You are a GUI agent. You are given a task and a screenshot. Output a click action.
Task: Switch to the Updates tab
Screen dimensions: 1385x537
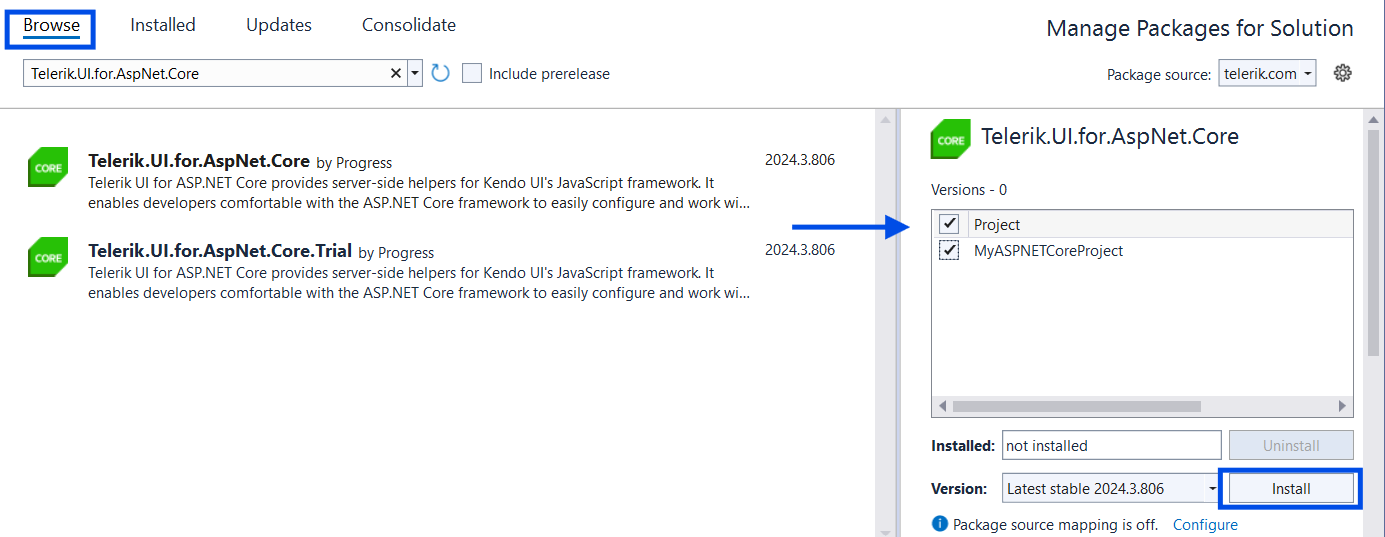tap(279, 25)
